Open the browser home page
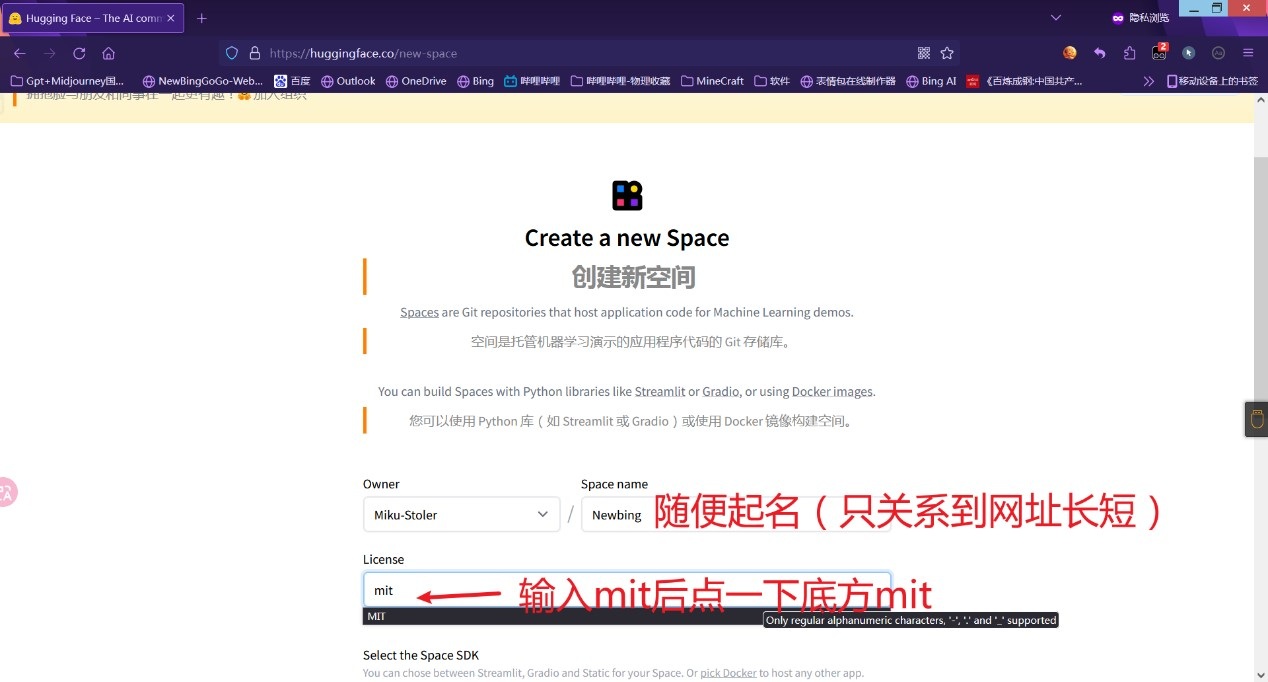The width and height of the screenshot is (1268, 682). tap(109, 53)
